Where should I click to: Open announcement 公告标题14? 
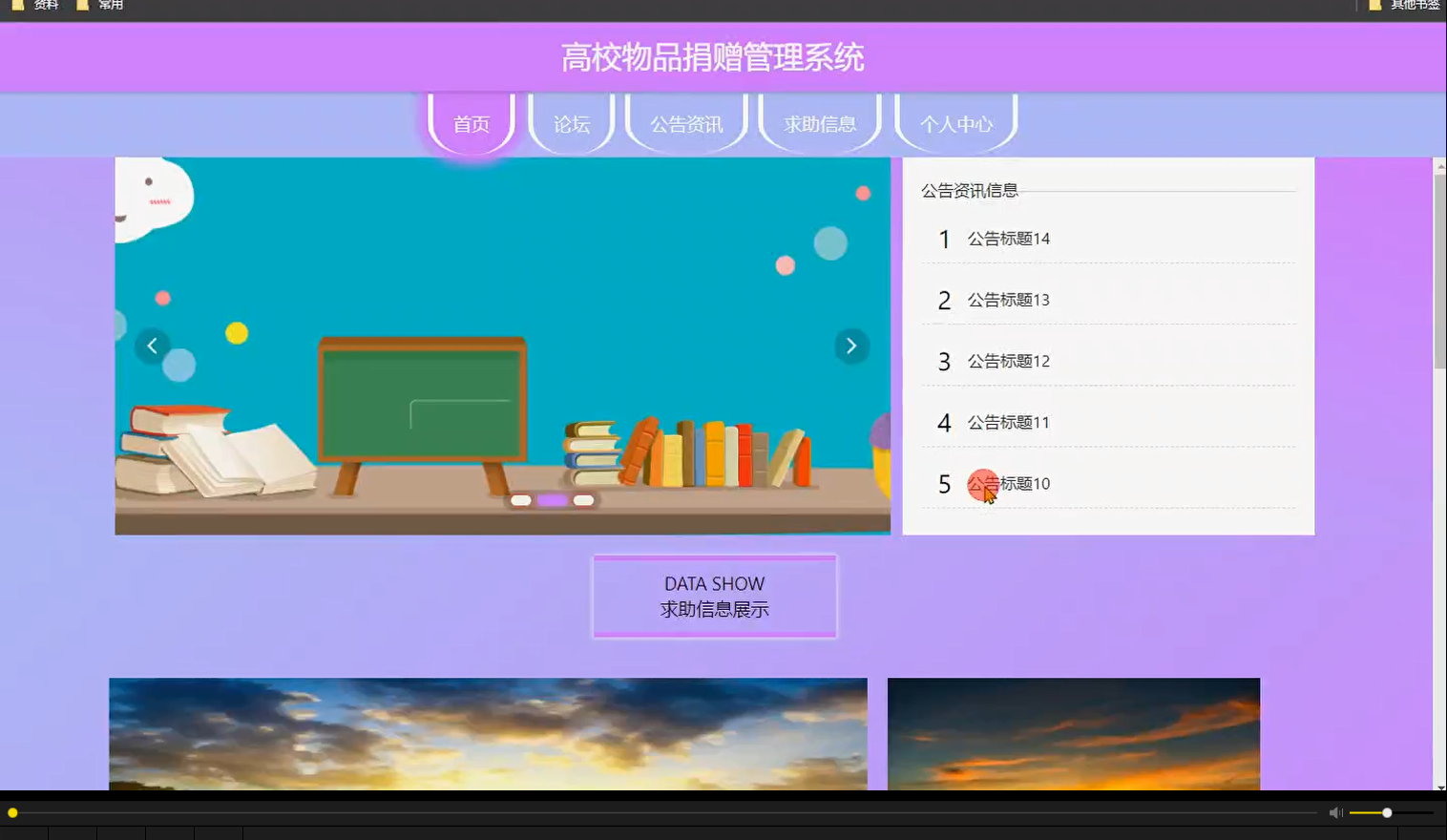point(1009,238)
